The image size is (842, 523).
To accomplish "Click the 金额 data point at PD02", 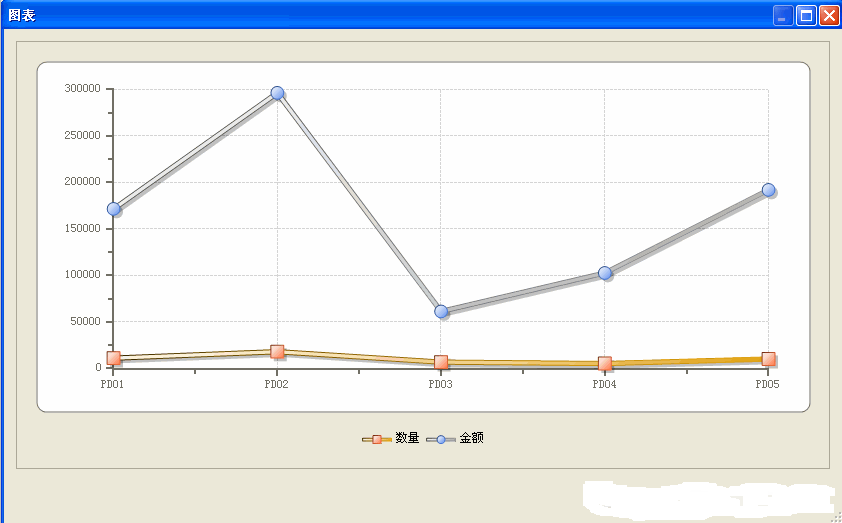I will [277, 93].
